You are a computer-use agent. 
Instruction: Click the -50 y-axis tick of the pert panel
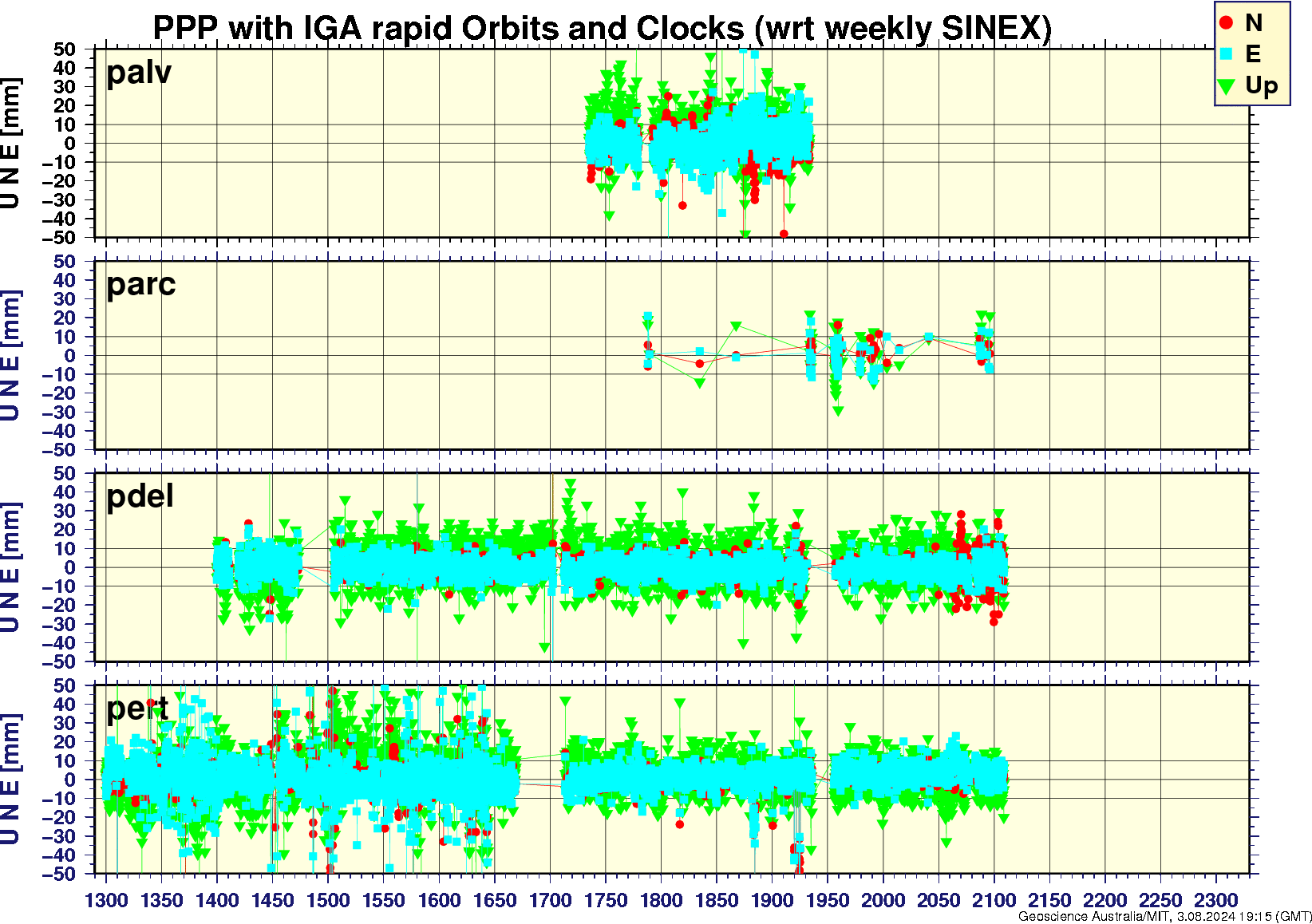pyautogui.click(x=60, y=874)
